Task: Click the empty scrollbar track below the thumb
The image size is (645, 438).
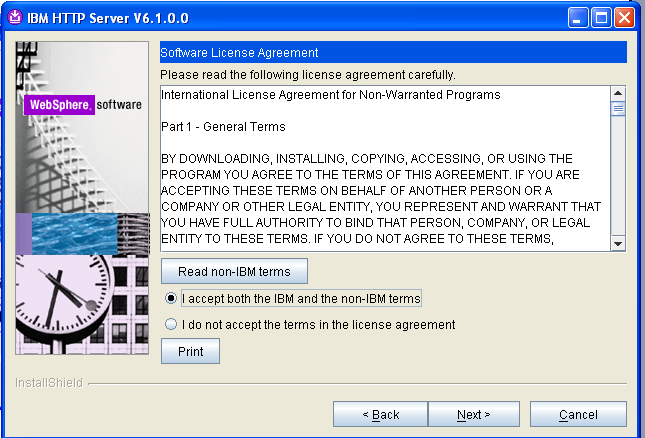Action: point(618,177)
